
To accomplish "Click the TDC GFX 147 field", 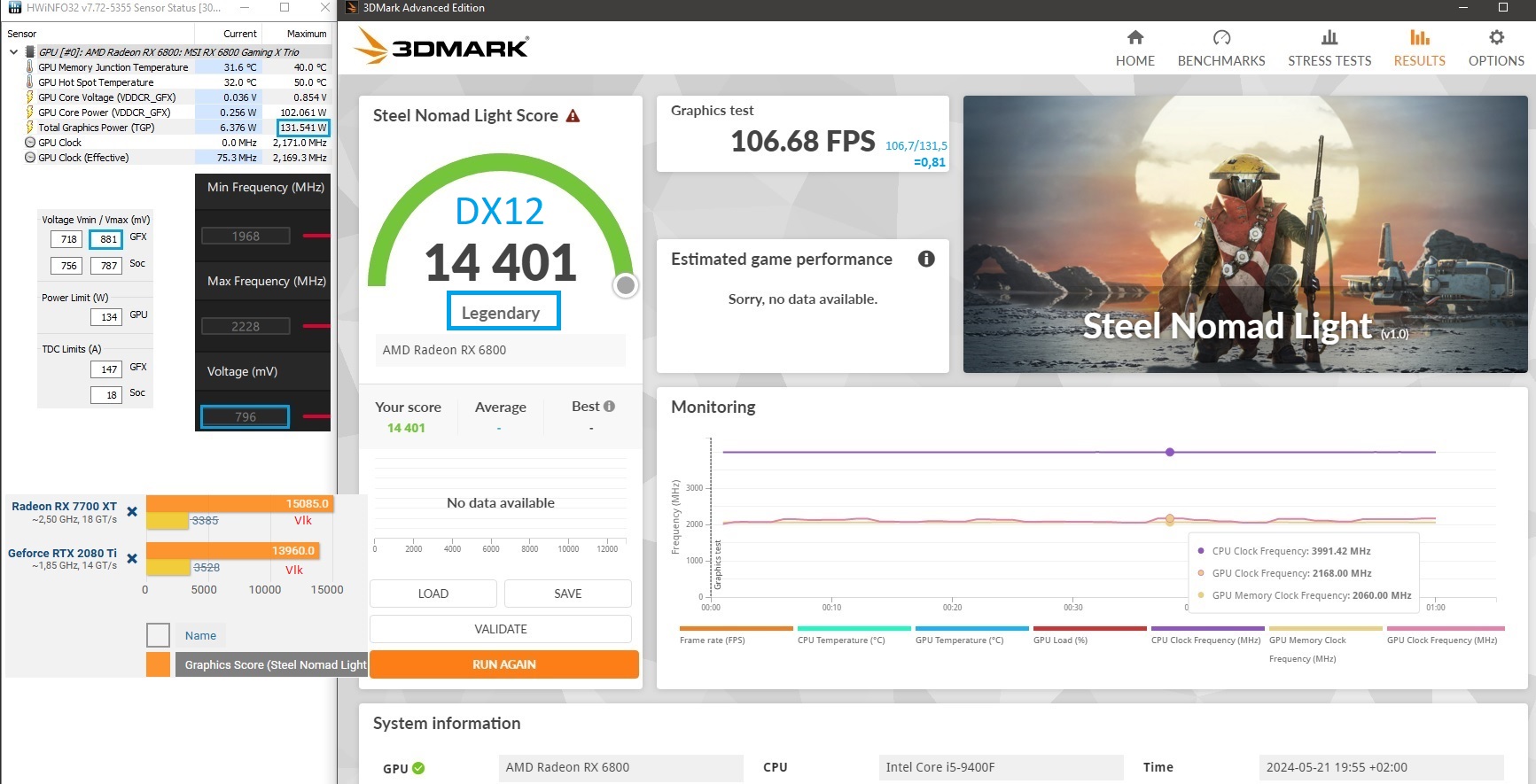I will 105,369.
